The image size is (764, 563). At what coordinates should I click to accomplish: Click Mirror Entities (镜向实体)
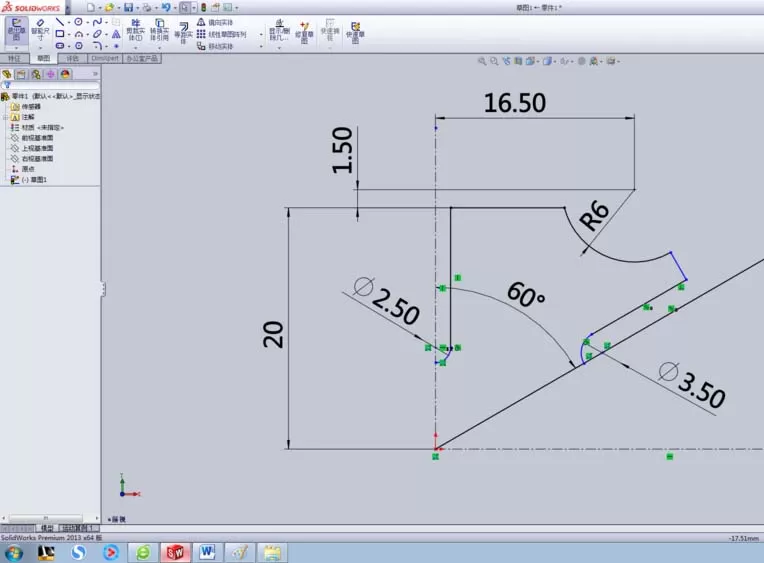215,22
